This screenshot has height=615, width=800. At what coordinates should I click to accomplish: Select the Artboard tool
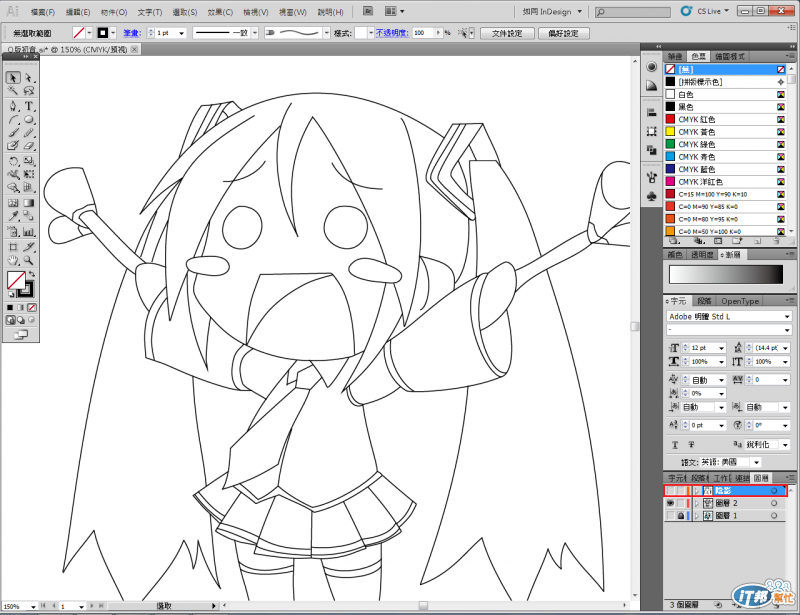[13, 247]
